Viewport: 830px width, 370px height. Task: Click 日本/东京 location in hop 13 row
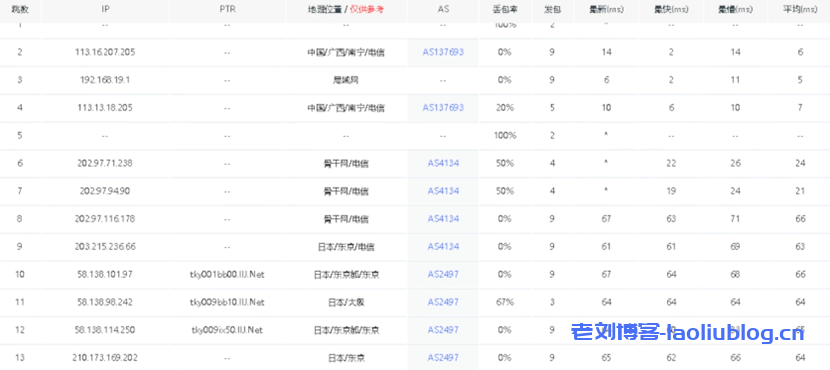click(x=346, y=357)
